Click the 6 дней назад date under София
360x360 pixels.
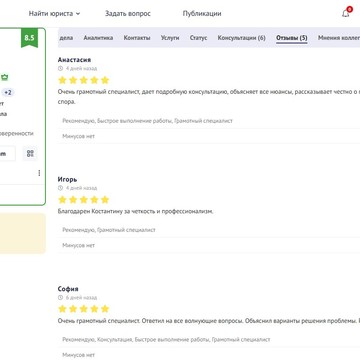pyautogui.click(x=81, y=297)
